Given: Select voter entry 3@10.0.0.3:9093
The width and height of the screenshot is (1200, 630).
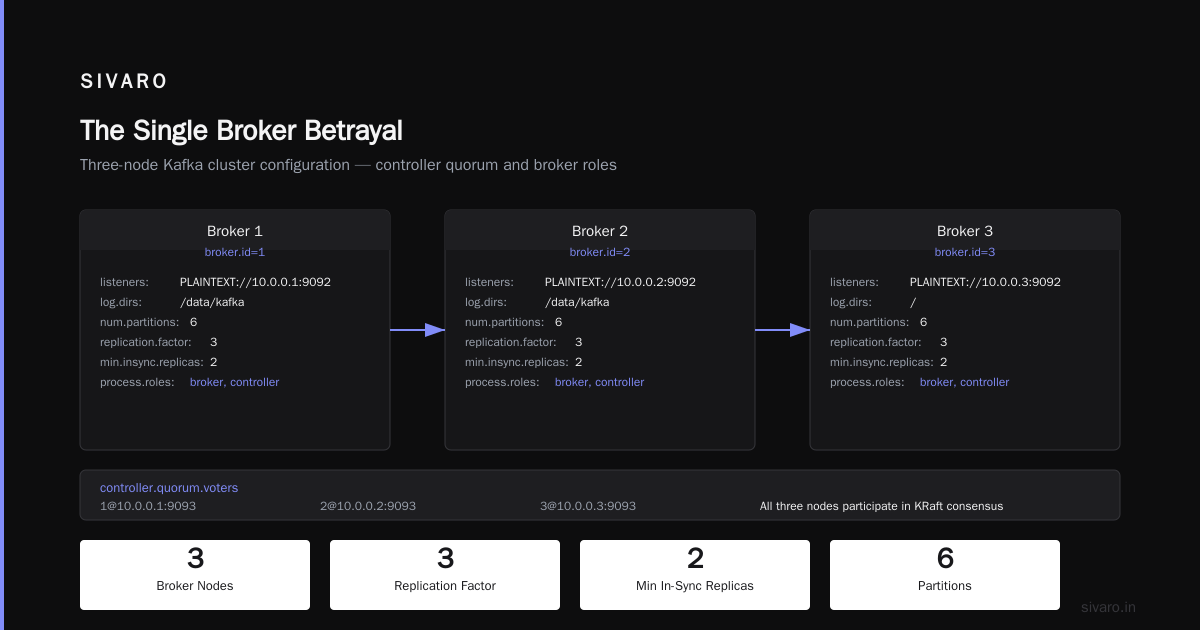Looking at the screenshot, I should pyautogui.click(x=588, y=506).
